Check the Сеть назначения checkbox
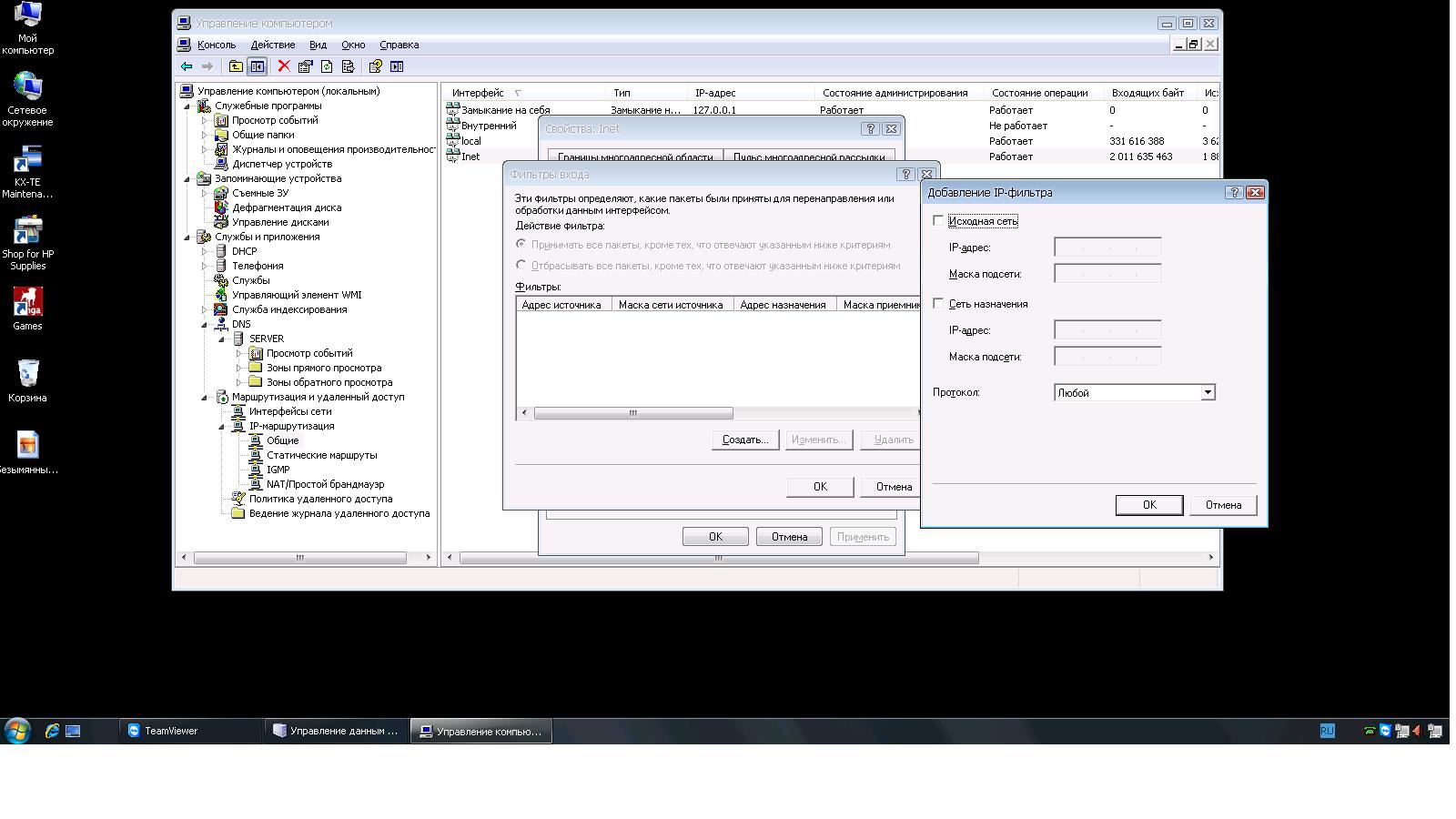The width and height of the screenshot is (1456, 819). (x=938, y=304)
